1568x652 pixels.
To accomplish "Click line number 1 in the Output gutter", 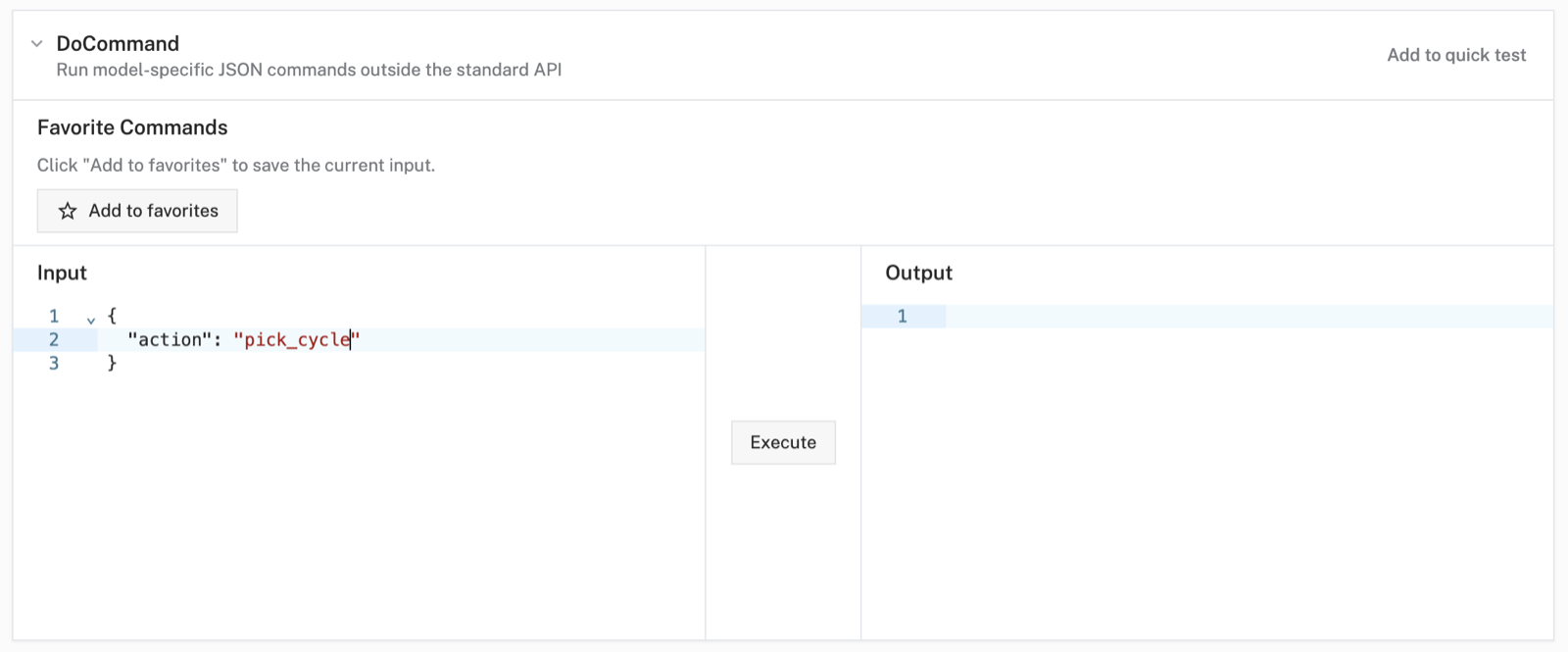I will point(902,316).
